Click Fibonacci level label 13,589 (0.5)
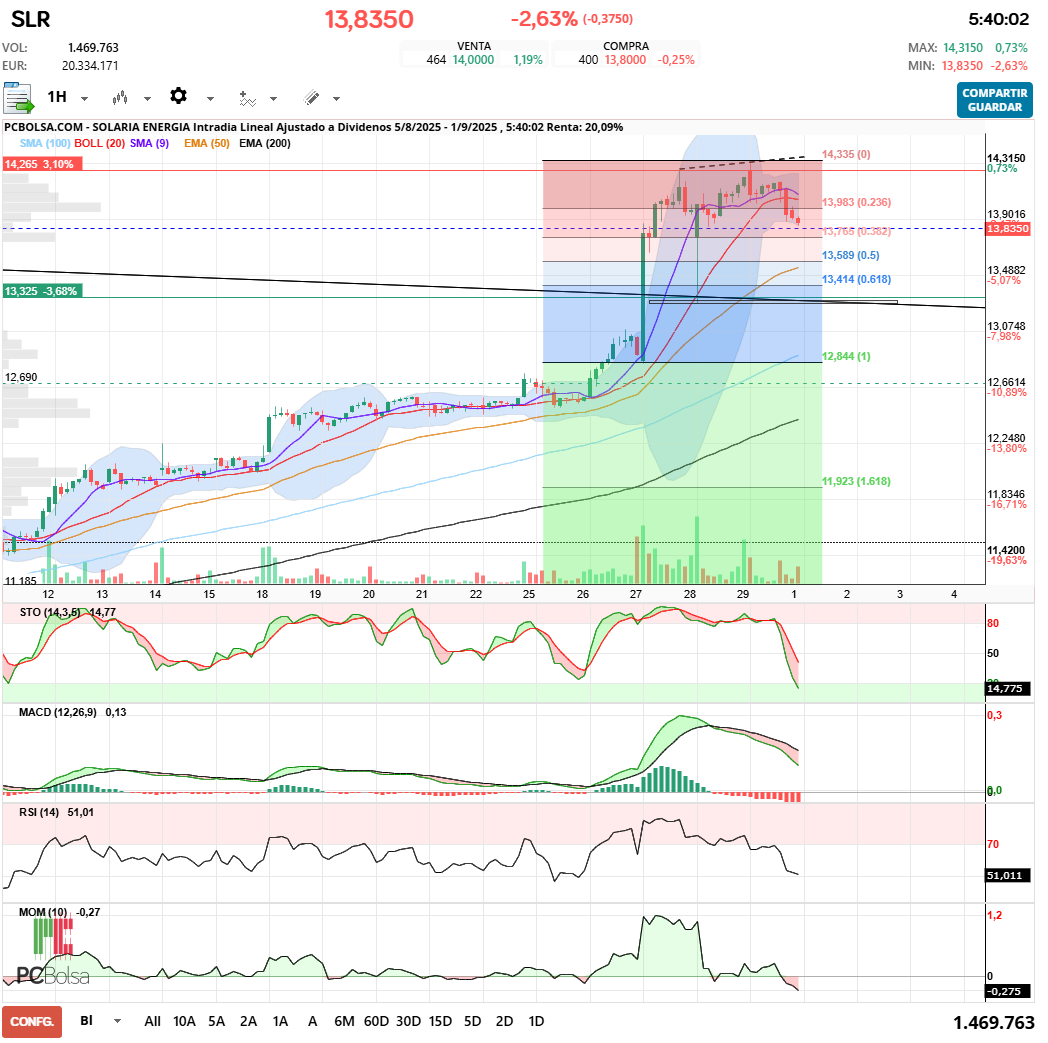The height and width of the screenshot is (1043, 1048). (x=850, y=255)
